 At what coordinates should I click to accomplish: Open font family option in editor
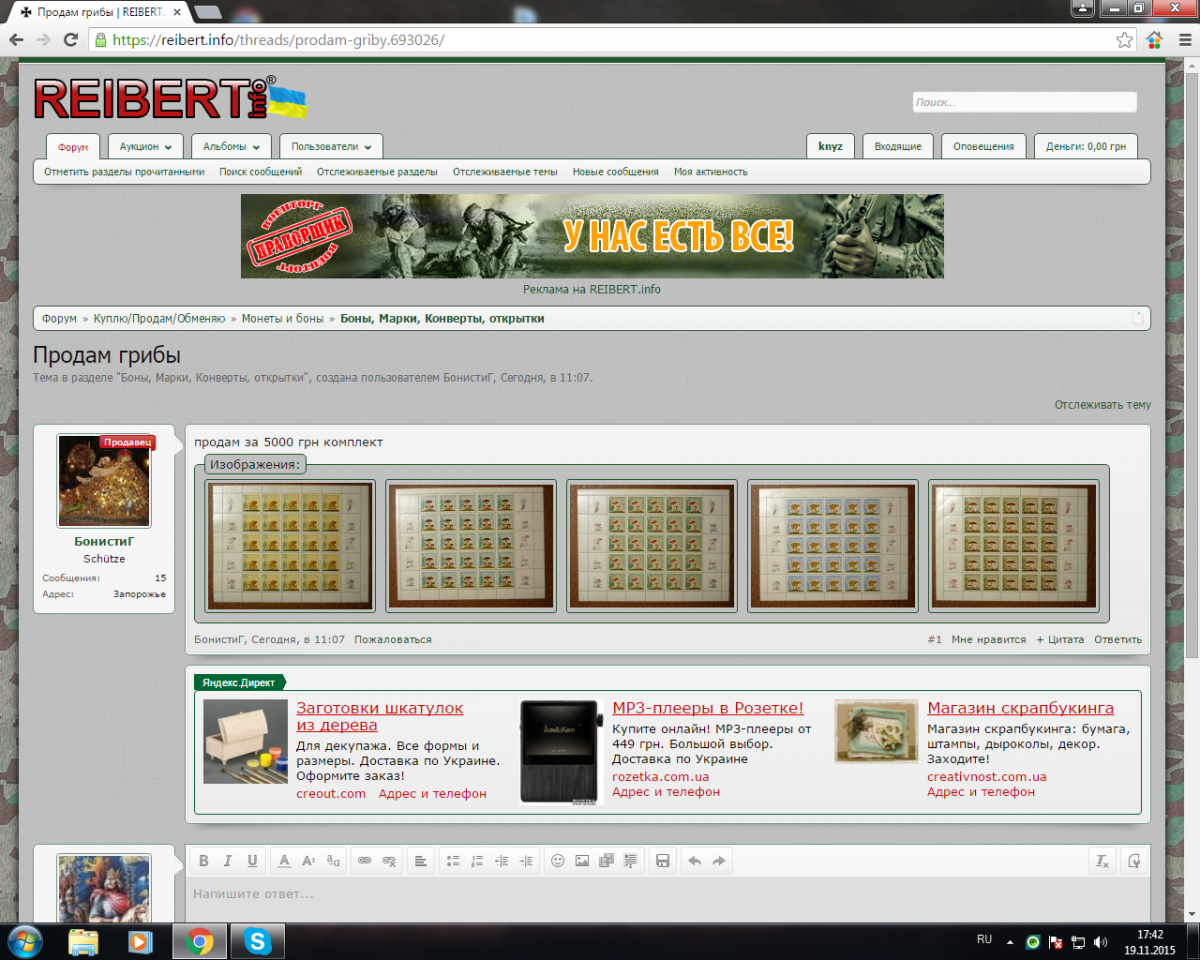(334, 861)
